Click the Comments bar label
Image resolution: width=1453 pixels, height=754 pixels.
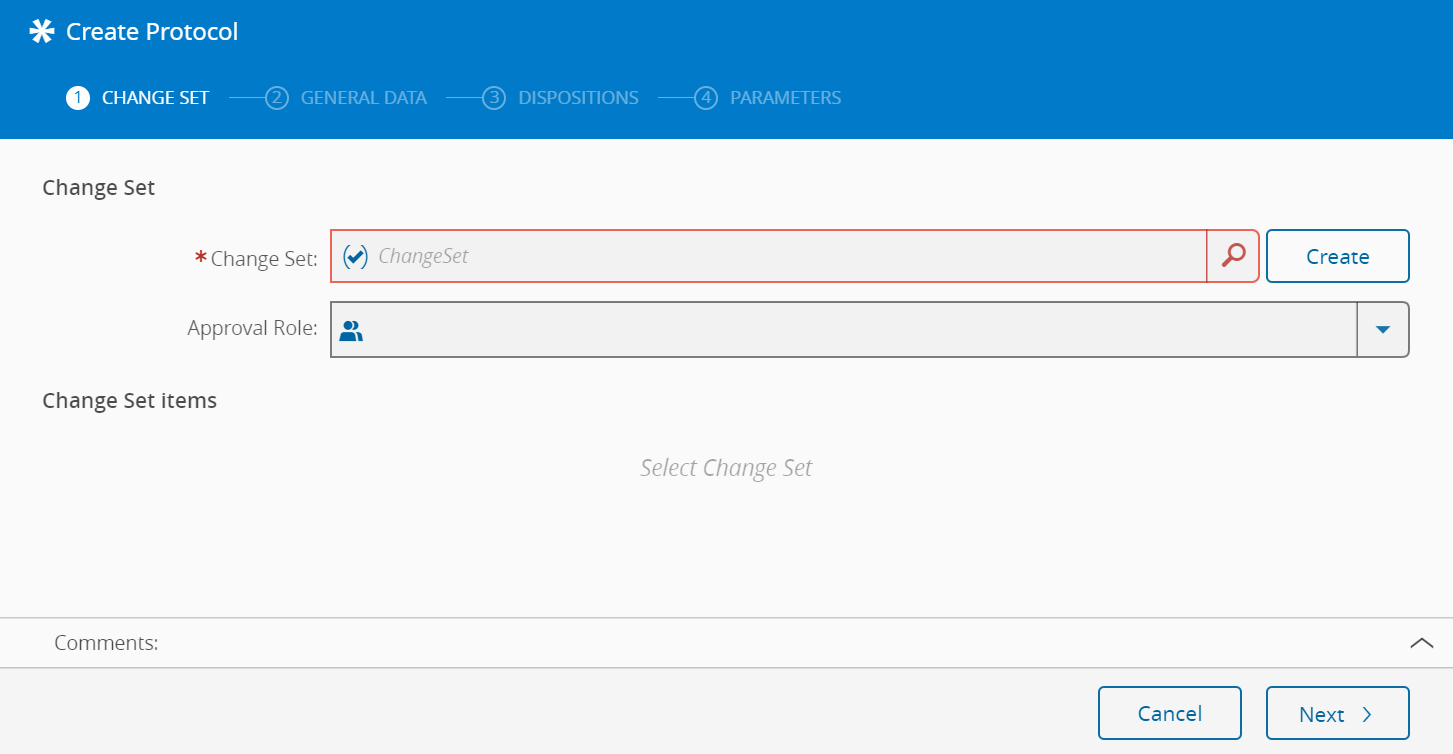tap(106, 643)
